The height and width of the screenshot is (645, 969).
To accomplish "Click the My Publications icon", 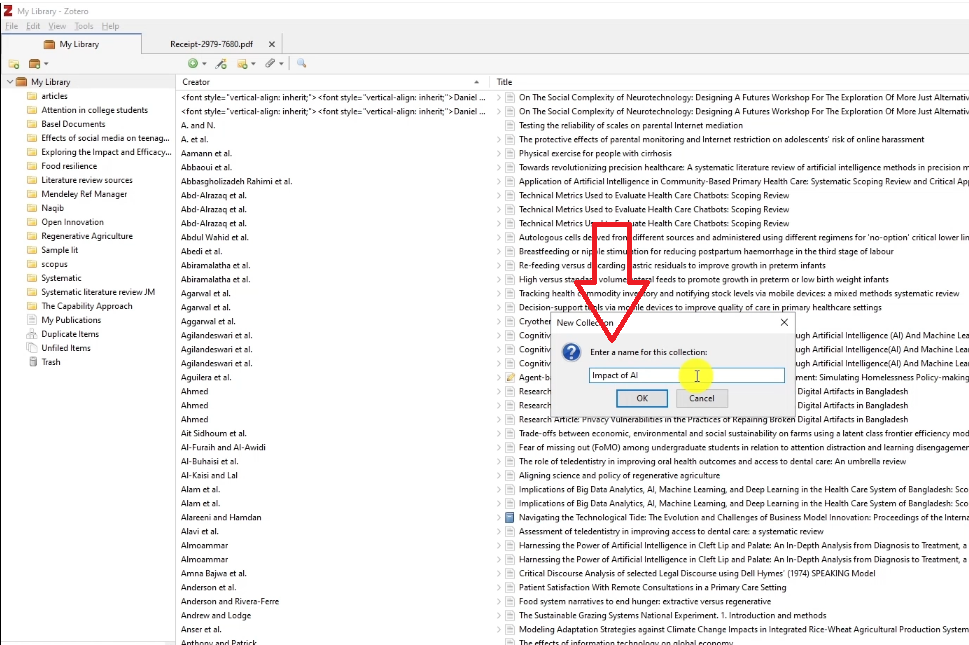I will tap(32, 320).
